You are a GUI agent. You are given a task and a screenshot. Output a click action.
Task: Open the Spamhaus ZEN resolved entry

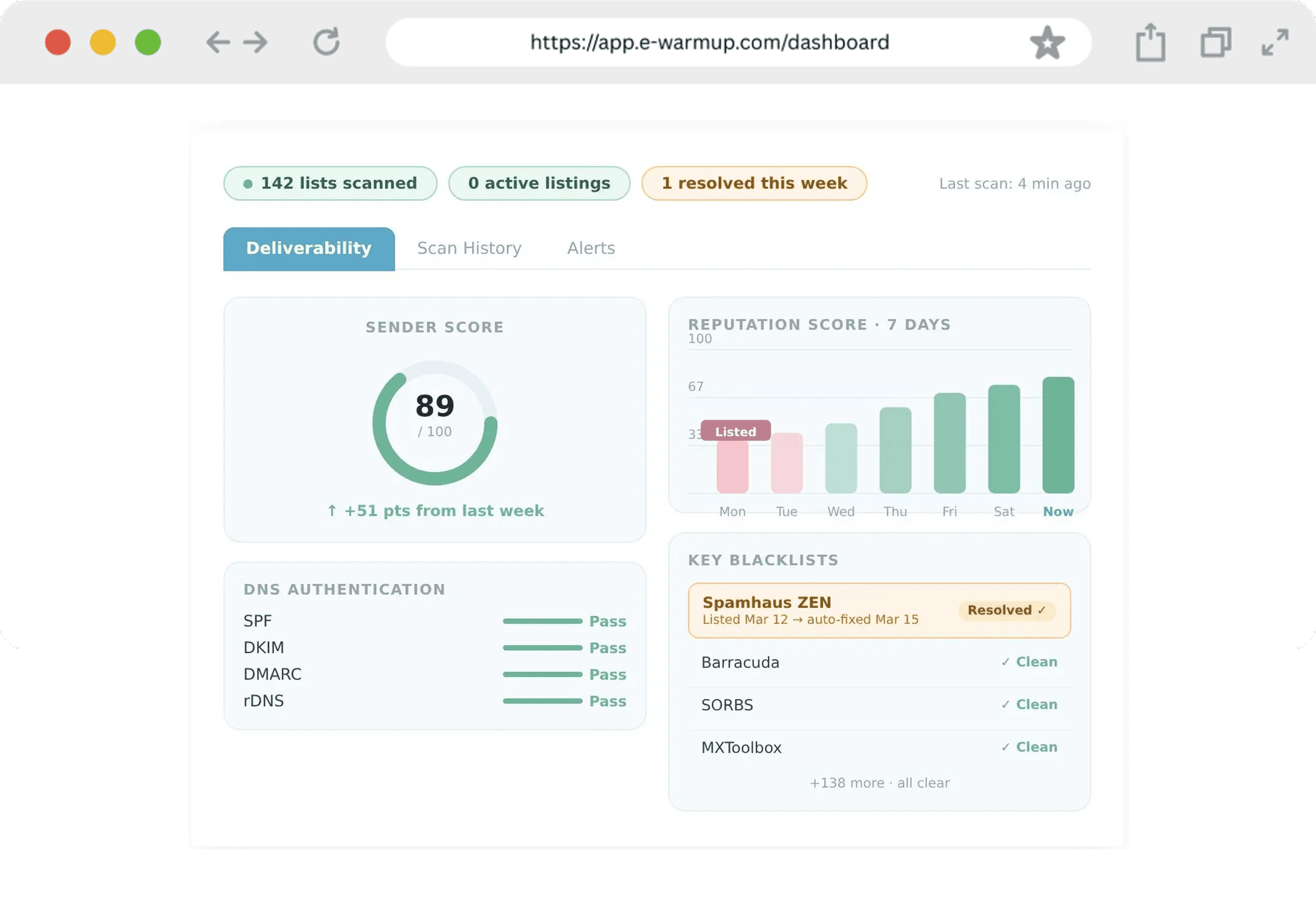pos(879,611)
